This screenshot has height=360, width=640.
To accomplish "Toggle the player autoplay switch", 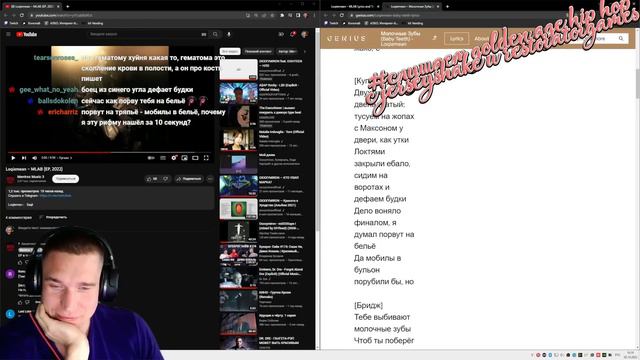I will coord(151,158).
